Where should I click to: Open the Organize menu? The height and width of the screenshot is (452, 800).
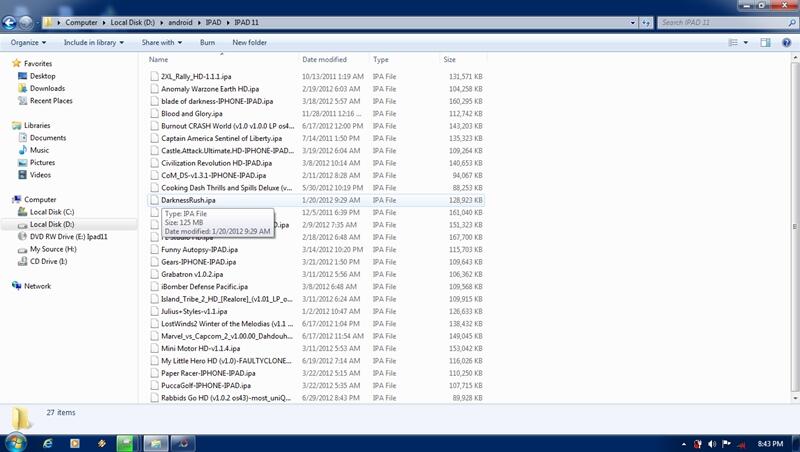[x=28, y=42]
